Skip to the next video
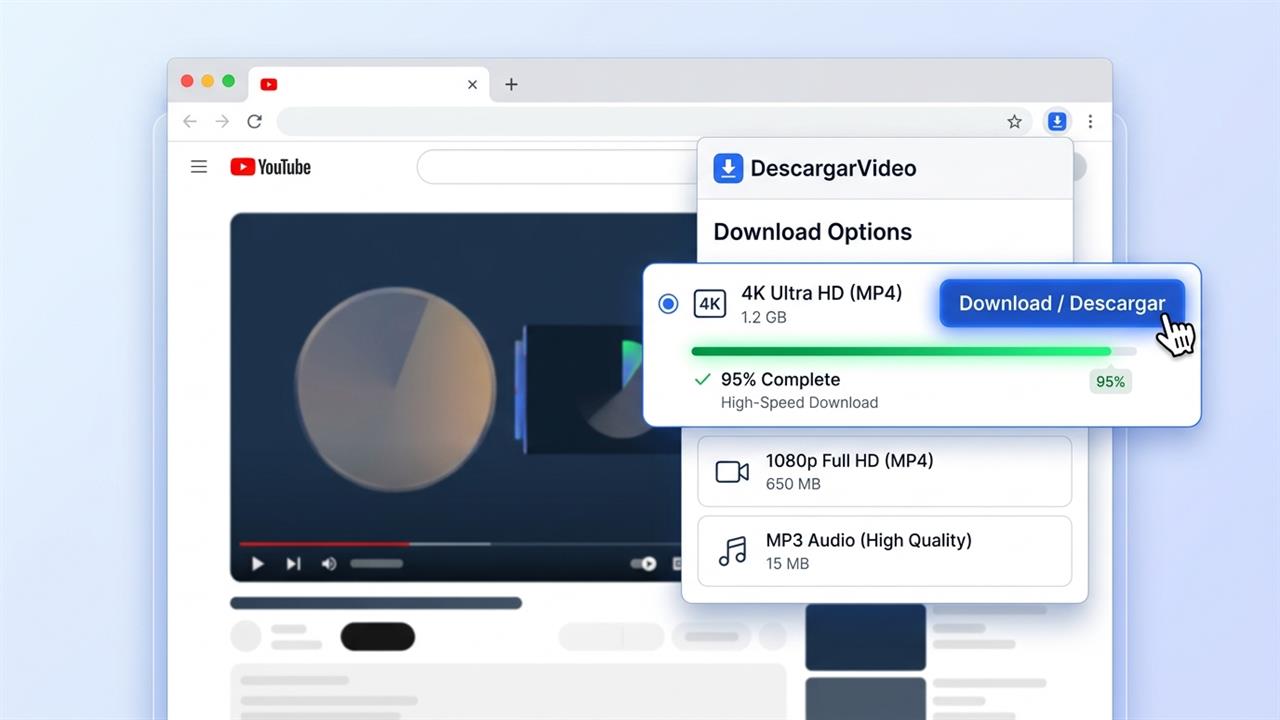 [x=293, y=564]
